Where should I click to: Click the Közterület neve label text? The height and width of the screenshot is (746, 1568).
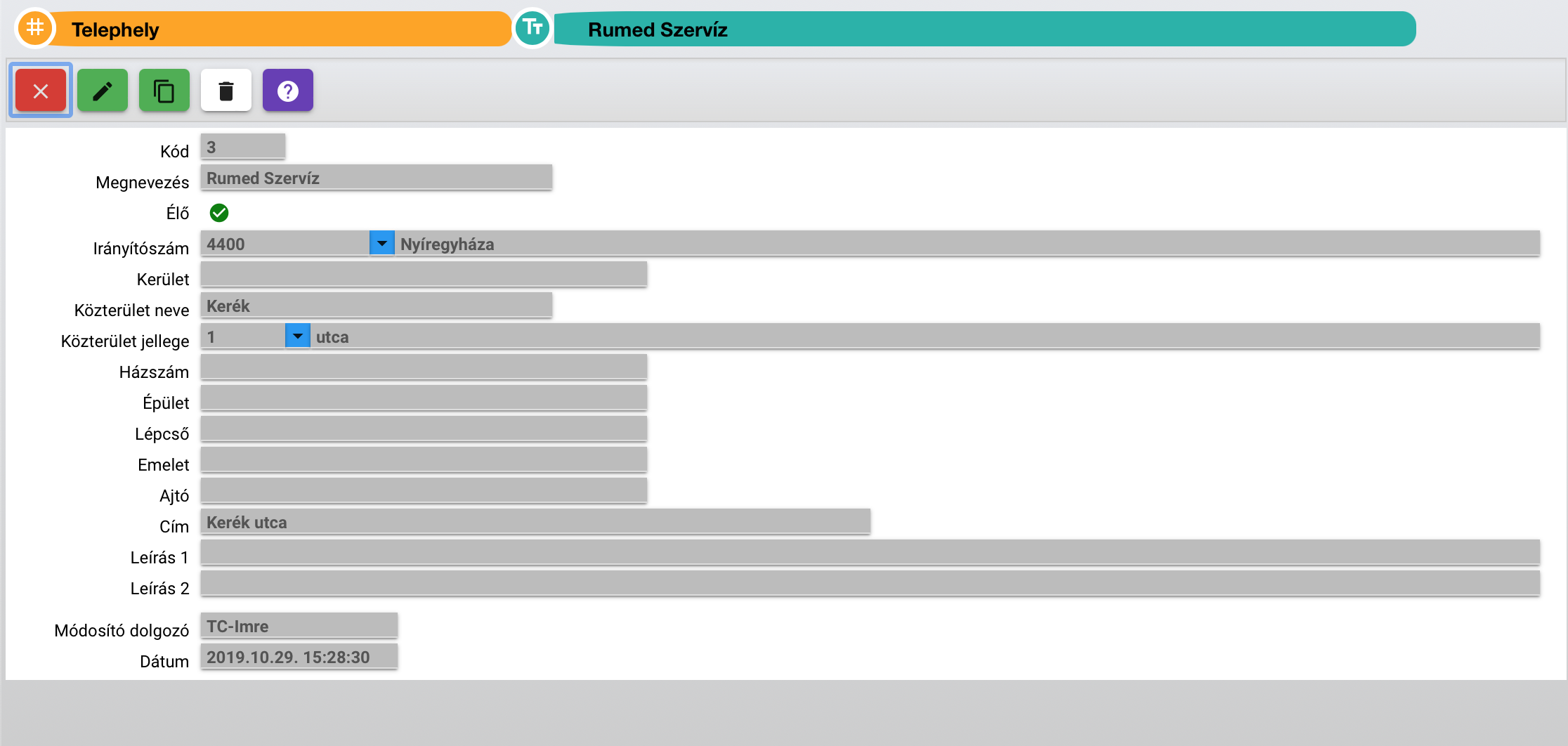pos(132,310)
